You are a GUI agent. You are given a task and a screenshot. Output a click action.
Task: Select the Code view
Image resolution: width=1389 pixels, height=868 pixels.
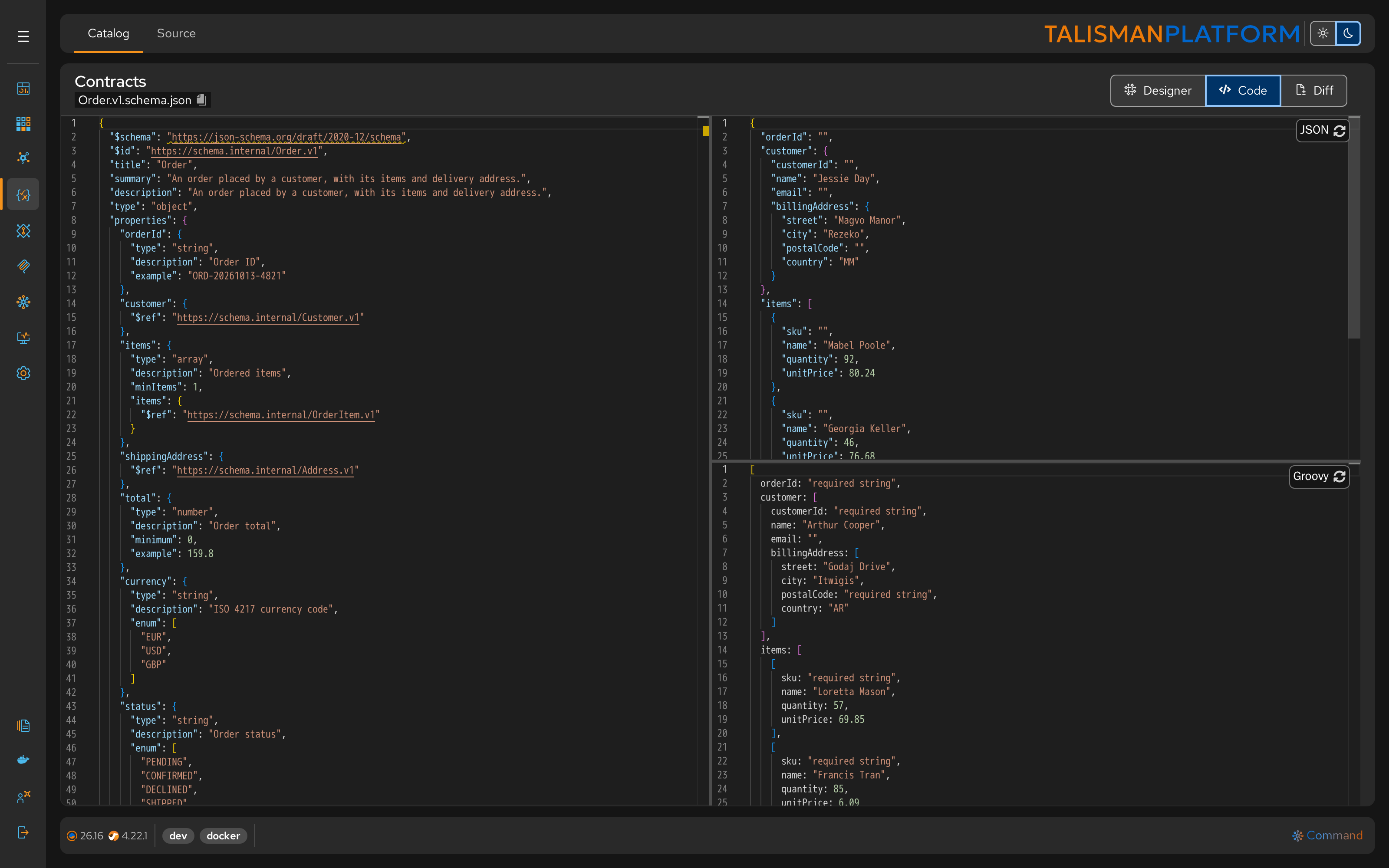(1243, 90)
